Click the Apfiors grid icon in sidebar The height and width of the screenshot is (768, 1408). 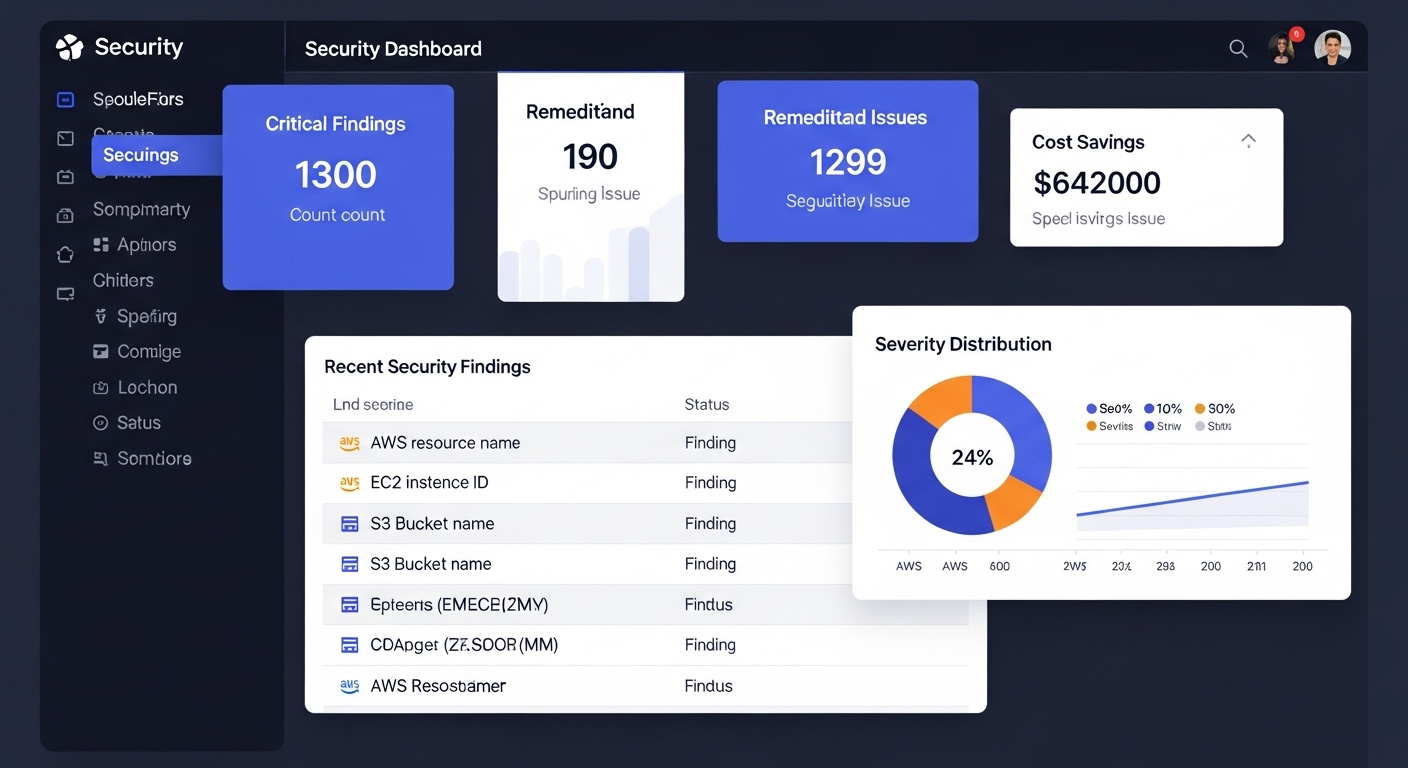click(100, 245)
